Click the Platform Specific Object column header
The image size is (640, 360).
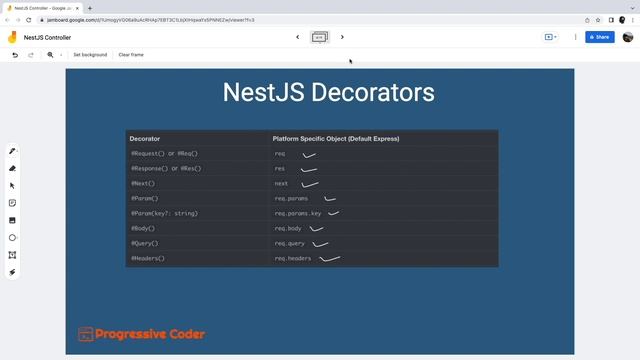point(336,139)
